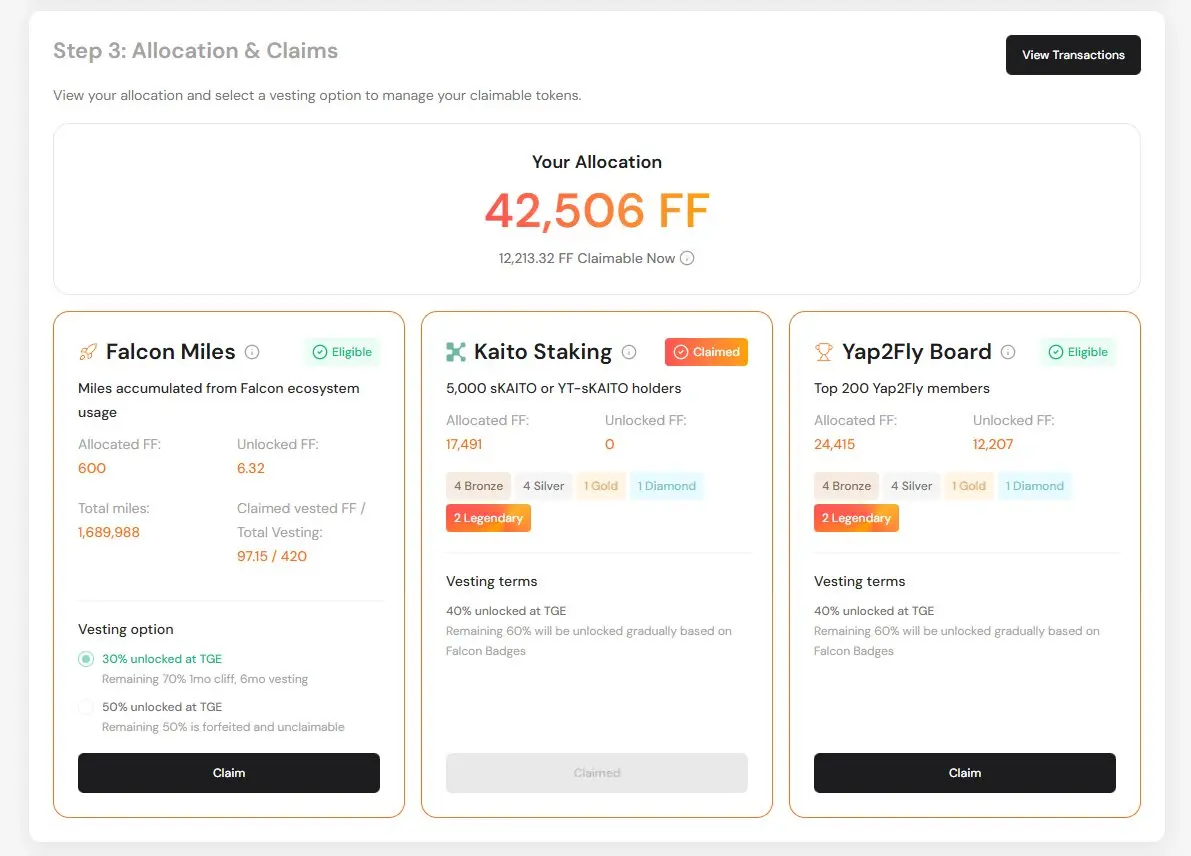Open info icon beside Yap2Fly Board title
This screenshot has height=856, width=1191.
point(1008,352)
